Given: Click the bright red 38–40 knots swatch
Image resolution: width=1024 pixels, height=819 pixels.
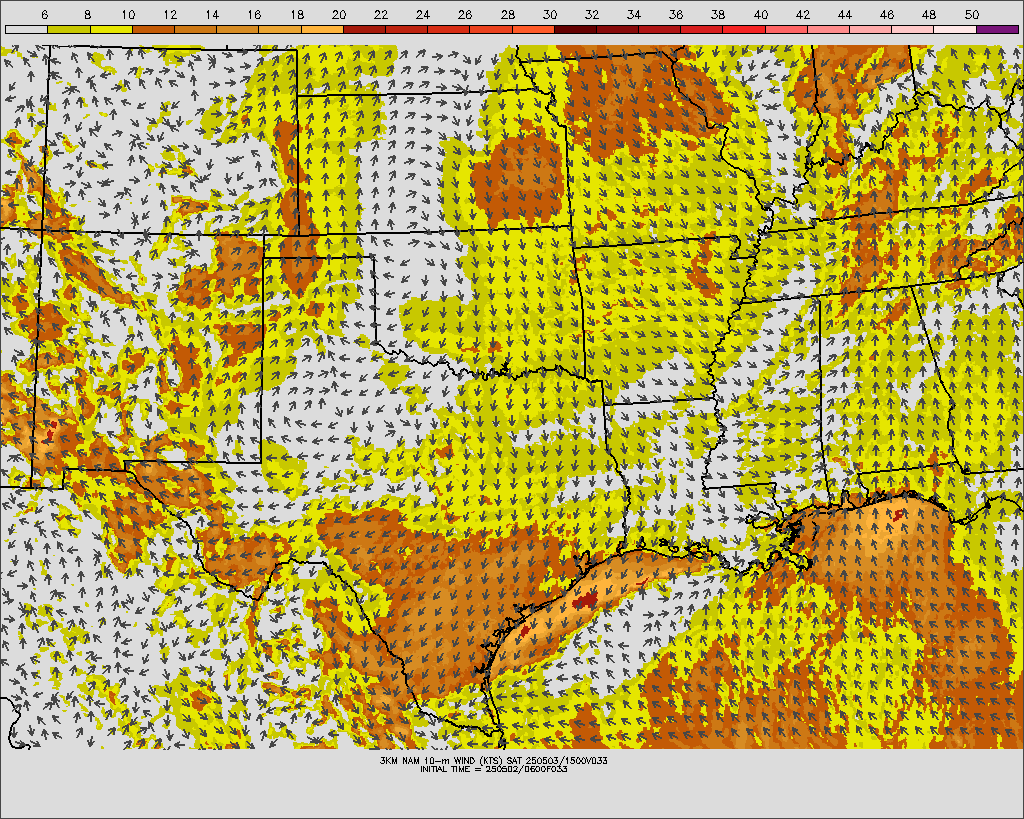Looking at the screenshot, I should [x=744, y=29].
